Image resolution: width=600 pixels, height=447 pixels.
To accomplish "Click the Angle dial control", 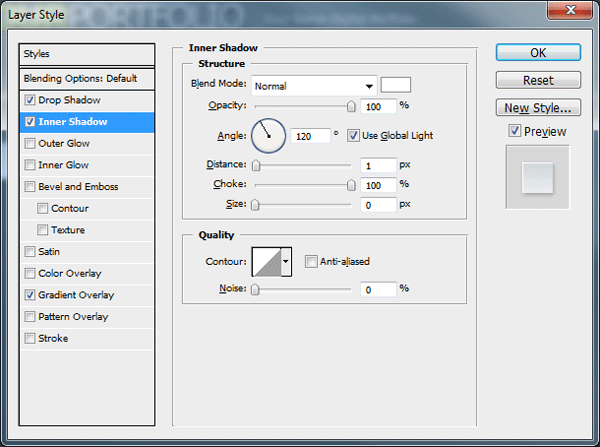I will 268,135.
